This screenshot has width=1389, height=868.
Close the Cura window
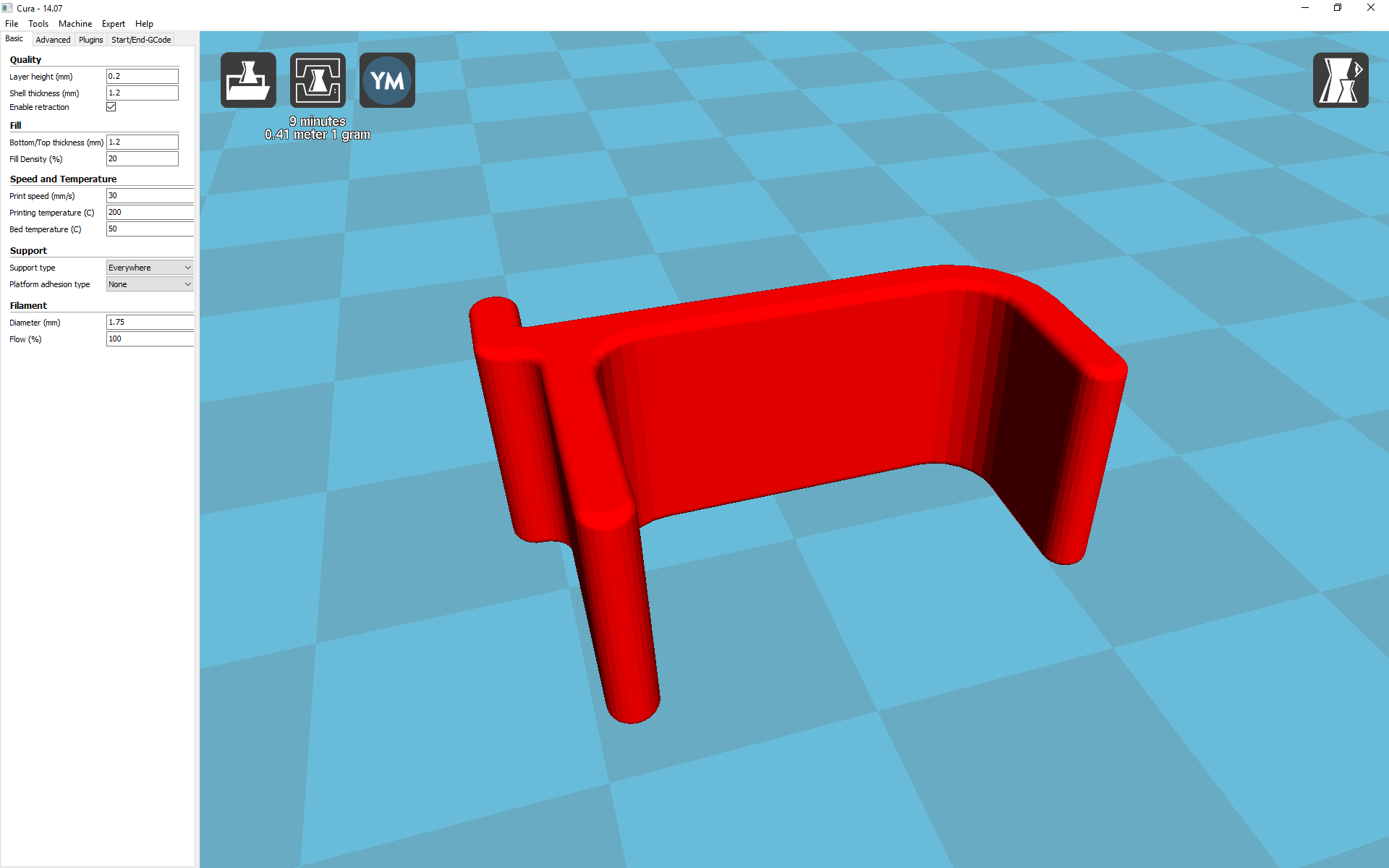coord(1371,8)
